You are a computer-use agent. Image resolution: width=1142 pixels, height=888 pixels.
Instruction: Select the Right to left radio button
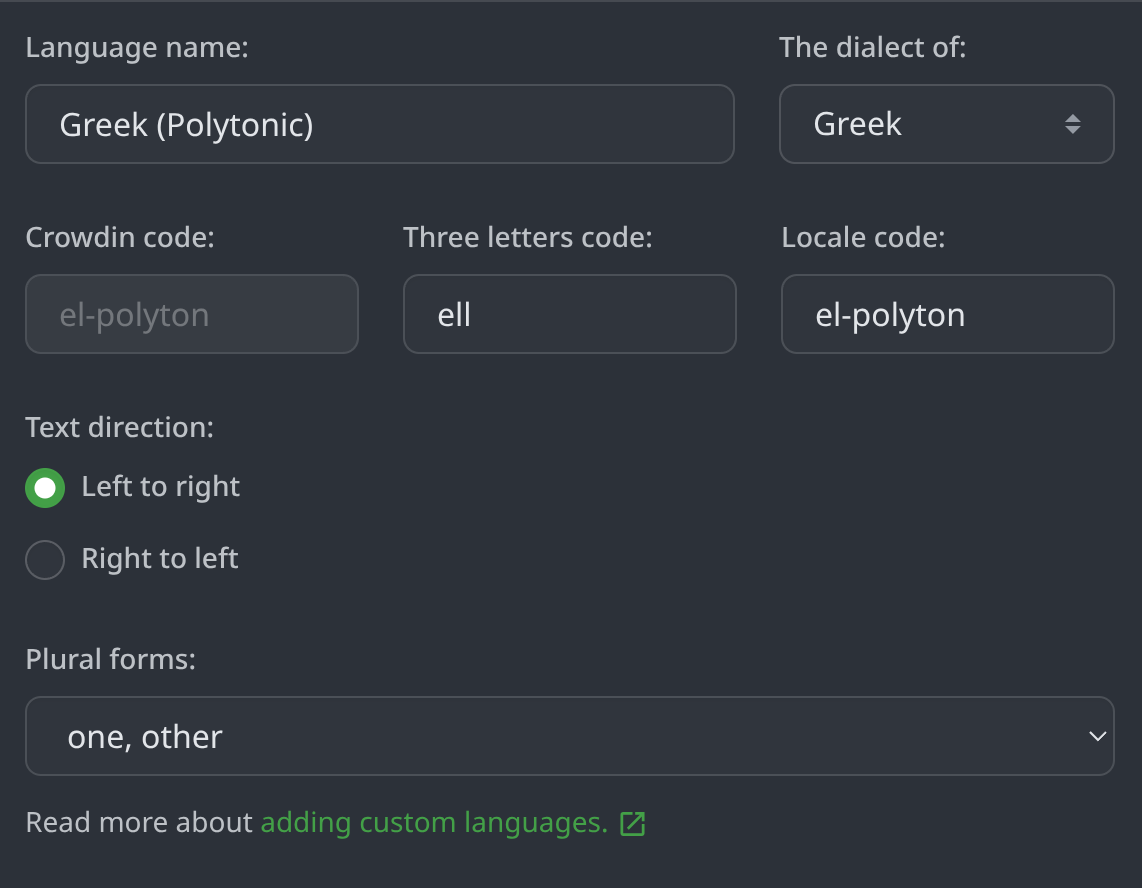[45, 559]
